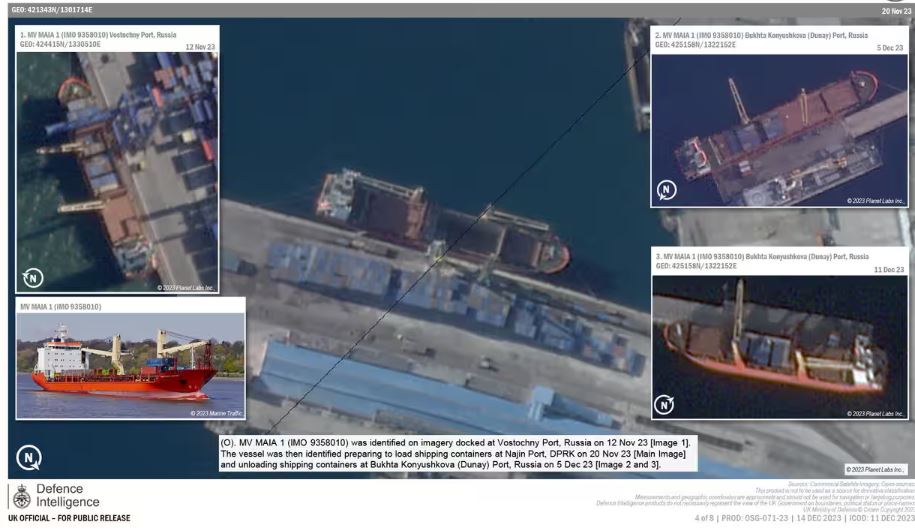This screenshot has height=532, width=915.
Task: Click the 20 Nov 23 date label
Action: pyautogui.click(x=895, y=10)
